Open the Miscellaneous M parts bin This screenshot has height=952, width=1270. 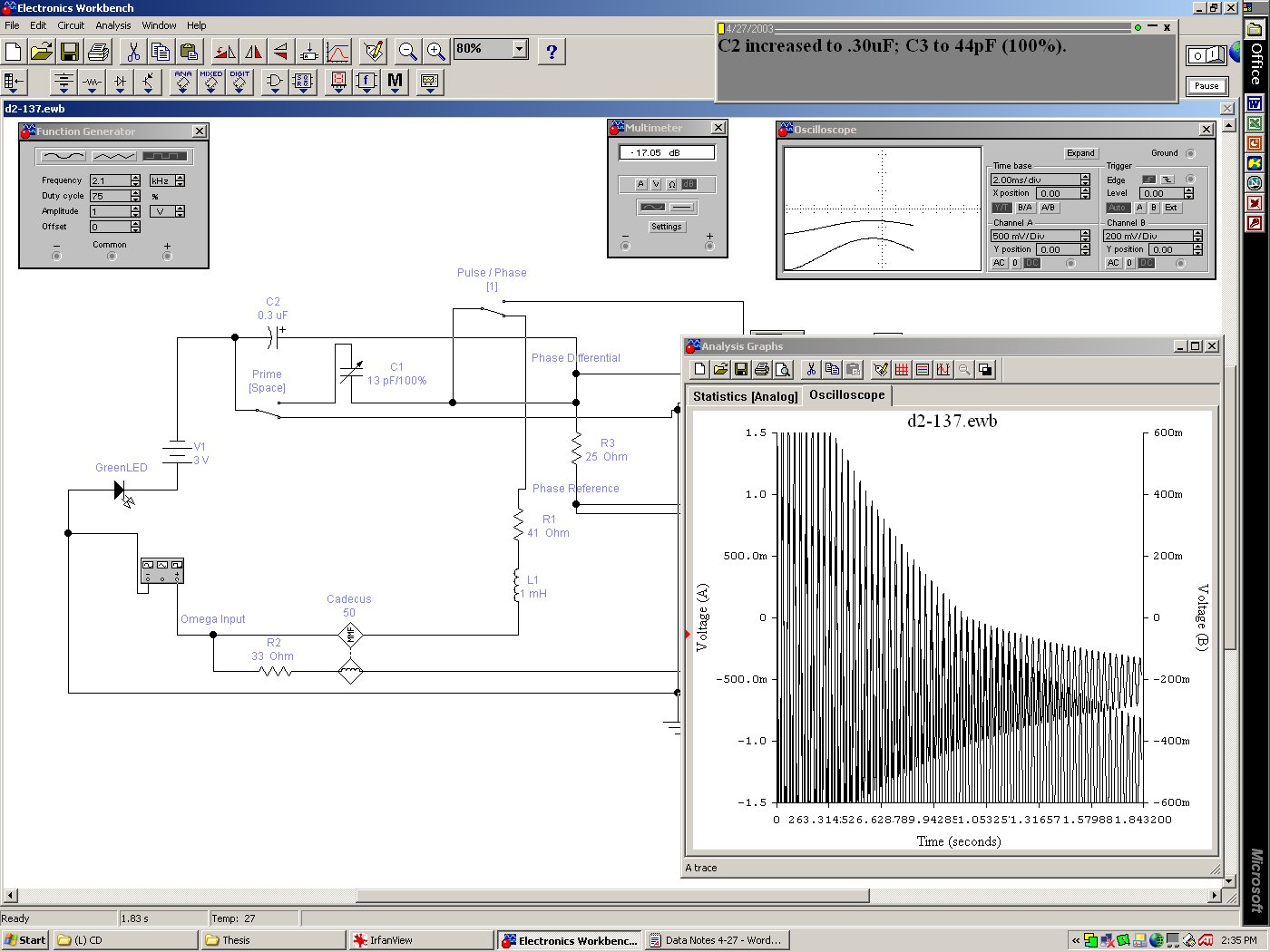pyautogui.click(x=395, y=83)
